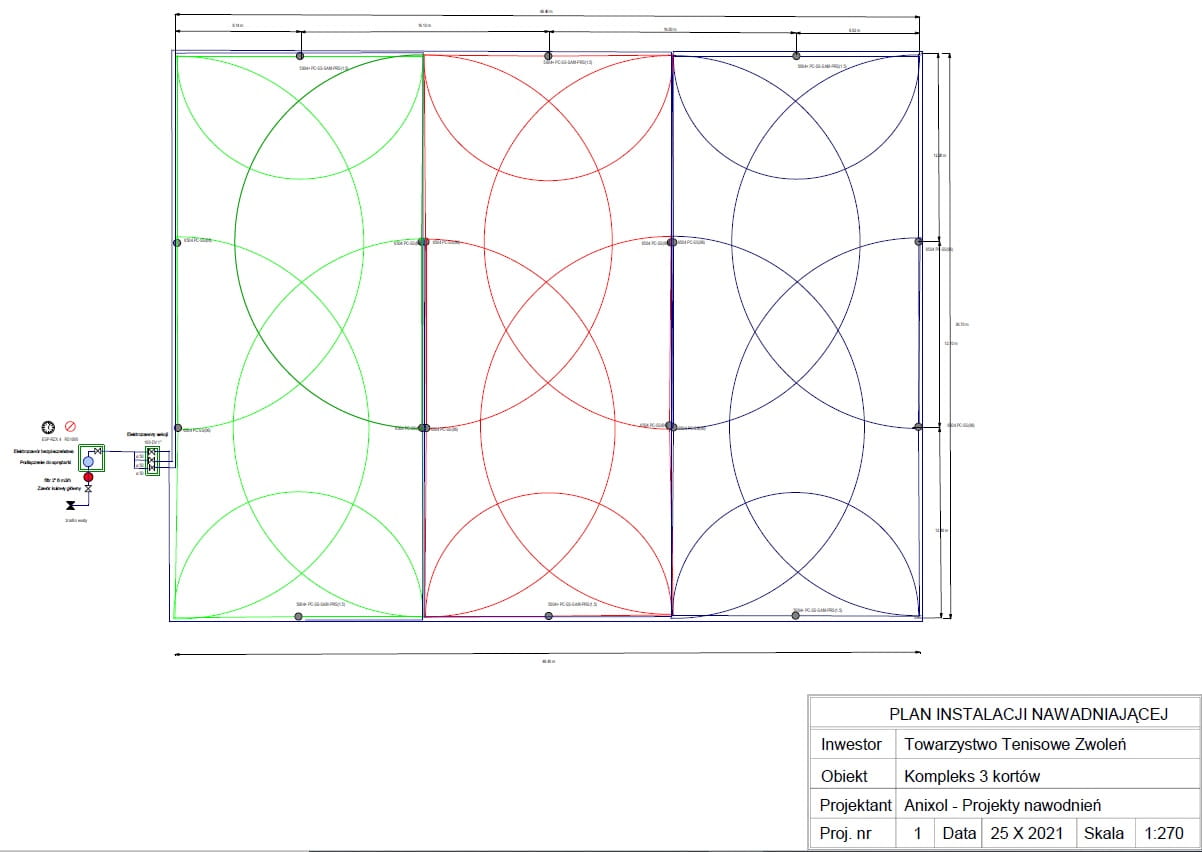Select the scale value 1:270
Screen dimensions: 1202x852
1164,833
